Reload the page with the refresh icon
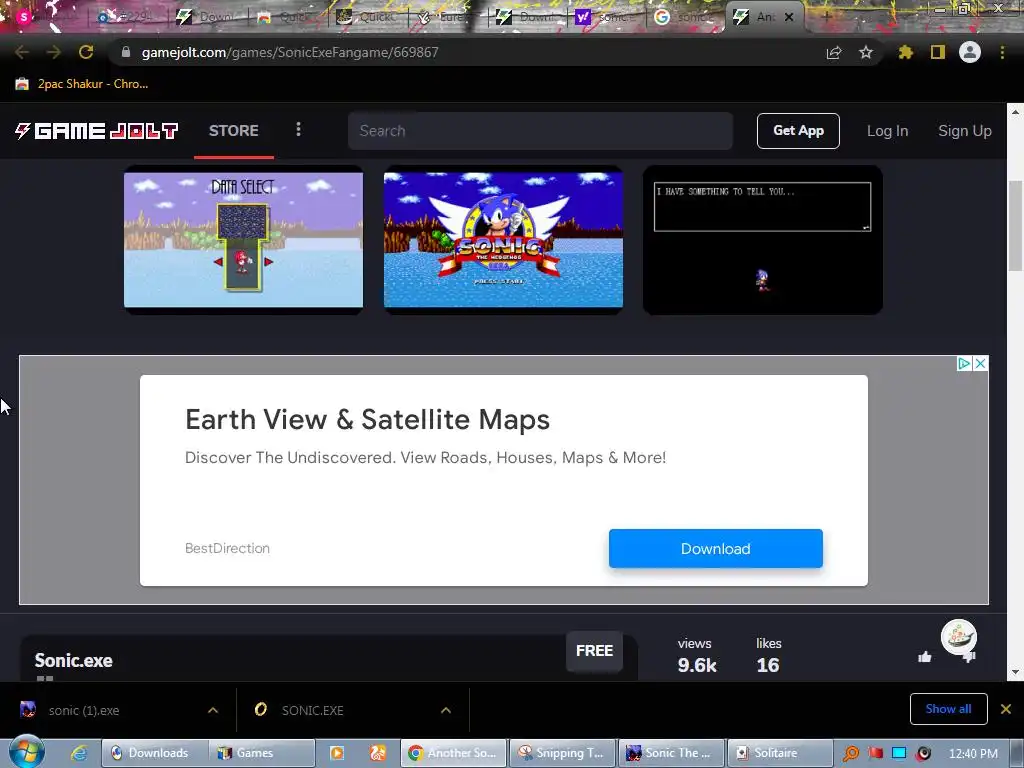Screen dimensions: 1024x768 tap(86, 52)
